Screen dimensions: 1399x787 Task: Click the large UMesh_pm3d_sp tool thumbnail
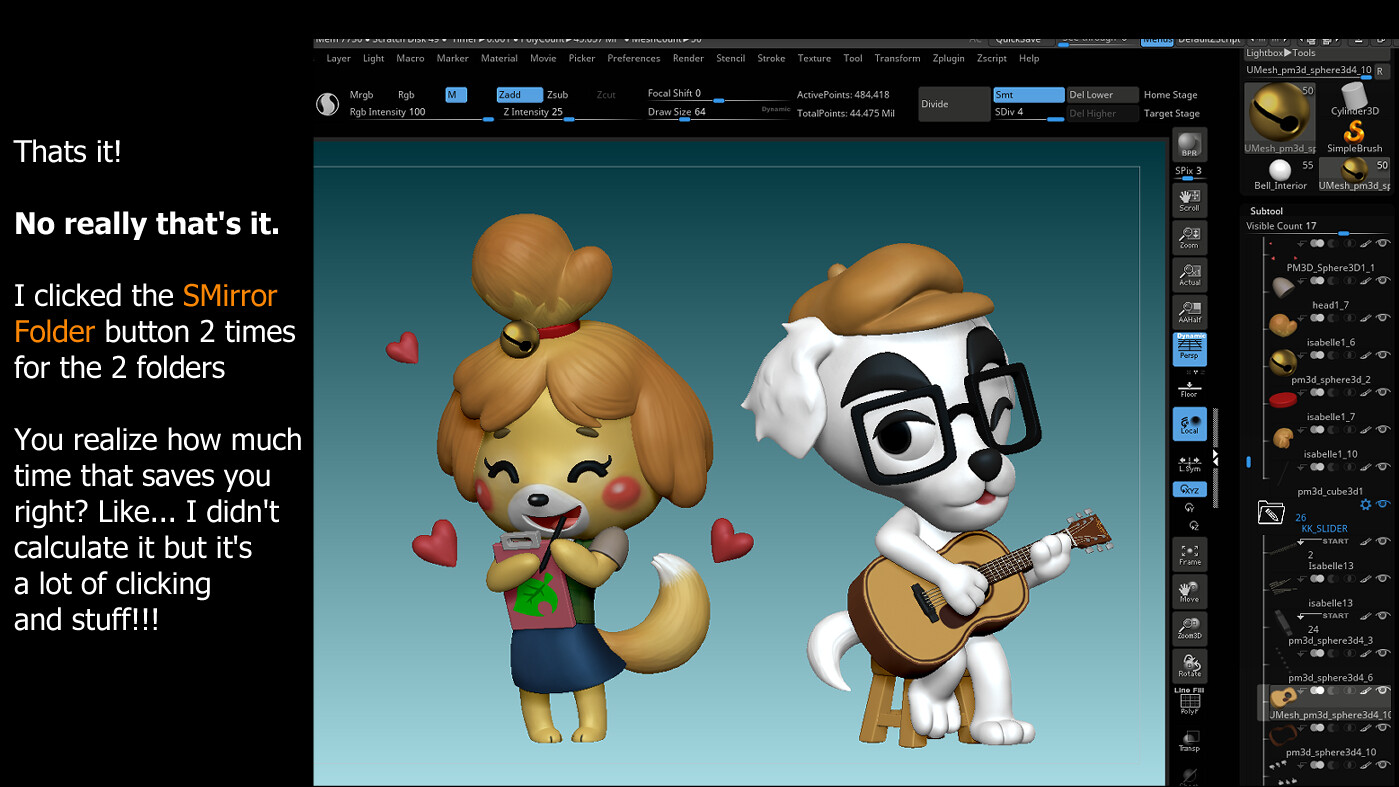click(x=1280, y=118)
